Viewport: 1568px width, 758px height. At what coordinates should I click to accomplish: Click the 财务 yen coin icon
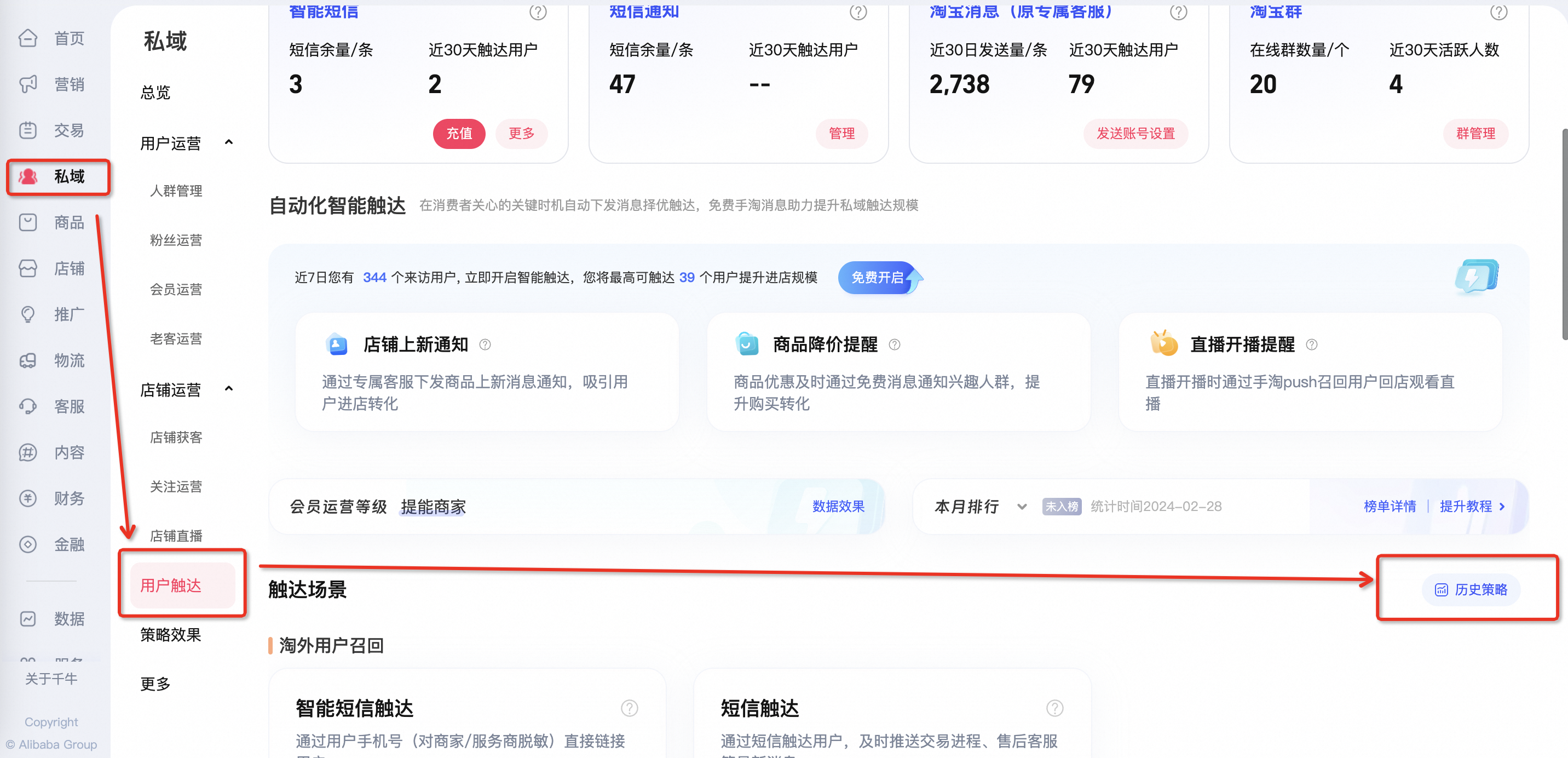coord(27,498)
